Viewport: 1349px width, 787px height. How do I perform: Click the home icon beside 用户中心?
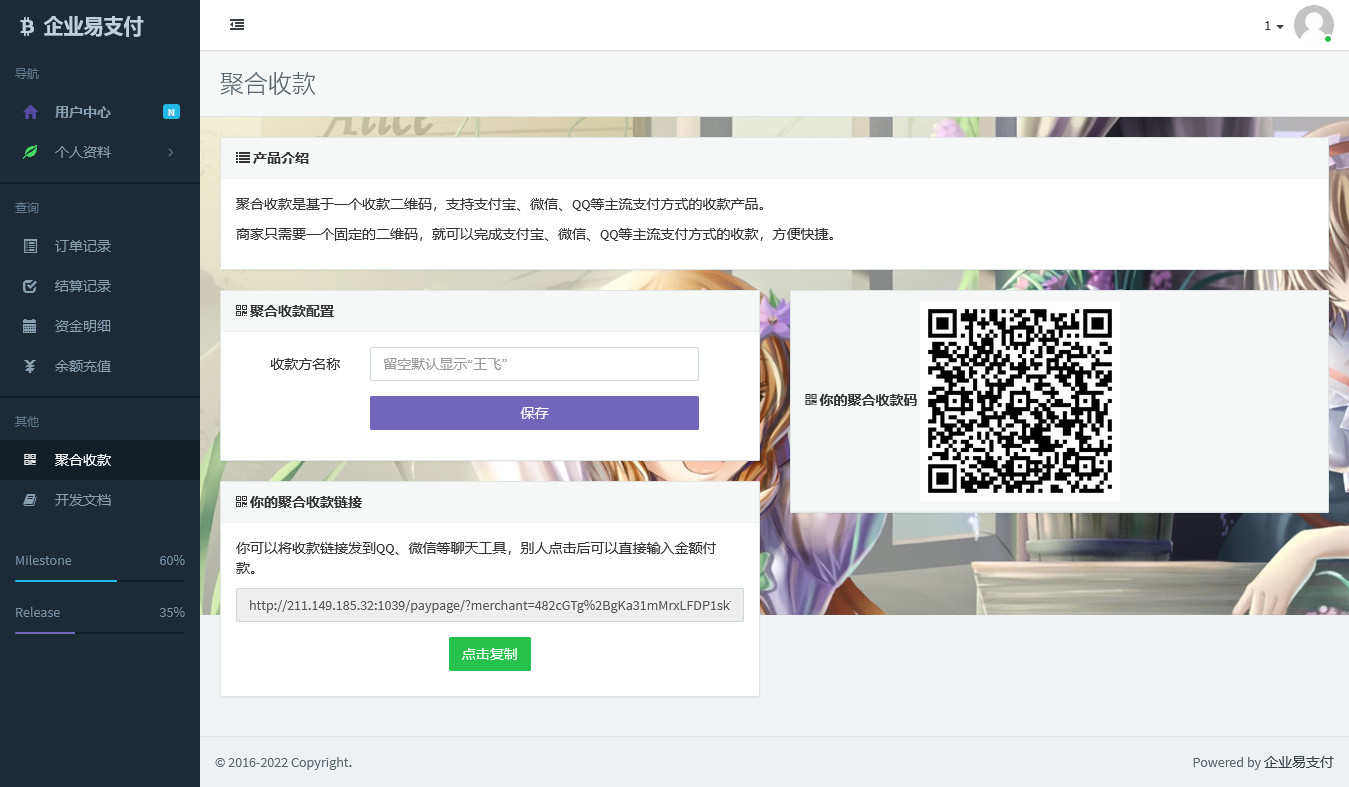point(30,112)
